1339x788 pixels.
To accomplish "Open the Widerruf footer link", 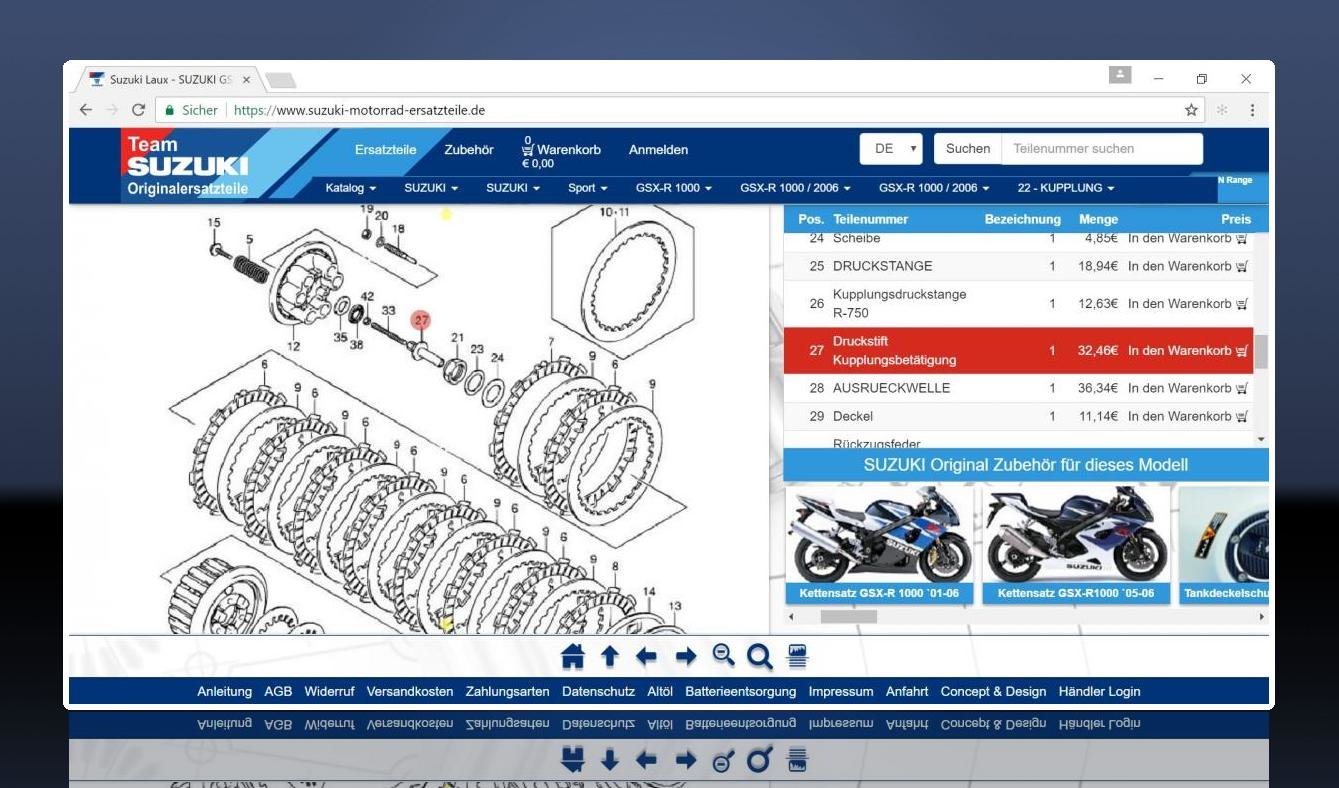I will click(329, 692).
